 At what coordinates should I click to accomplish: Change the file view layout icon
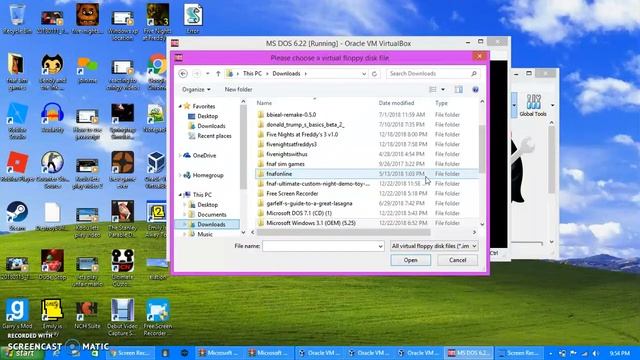[433, 89]
